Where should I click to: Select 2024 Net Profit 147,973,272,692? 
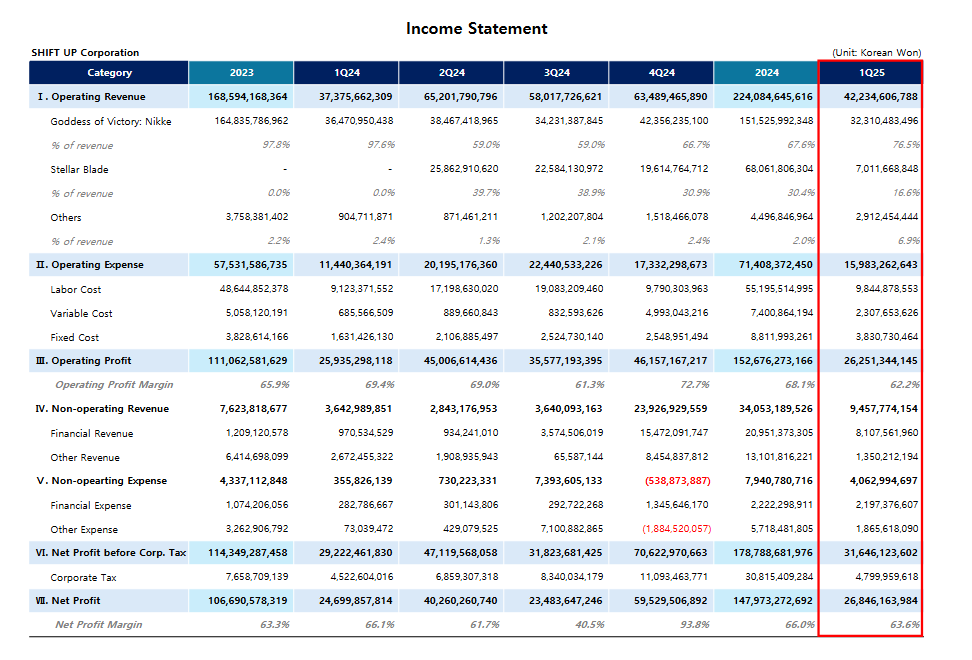(x=772, y=601)
